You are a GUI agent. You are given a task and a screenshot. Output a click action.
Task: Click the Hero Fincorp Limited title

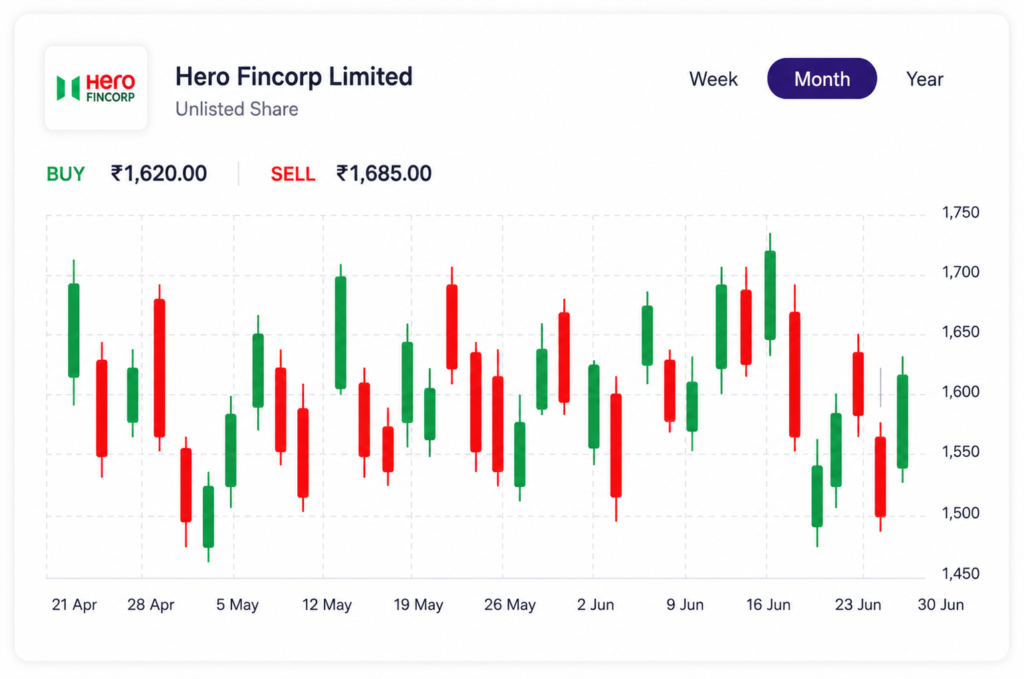pyautogui.click(x=294, y=76)
